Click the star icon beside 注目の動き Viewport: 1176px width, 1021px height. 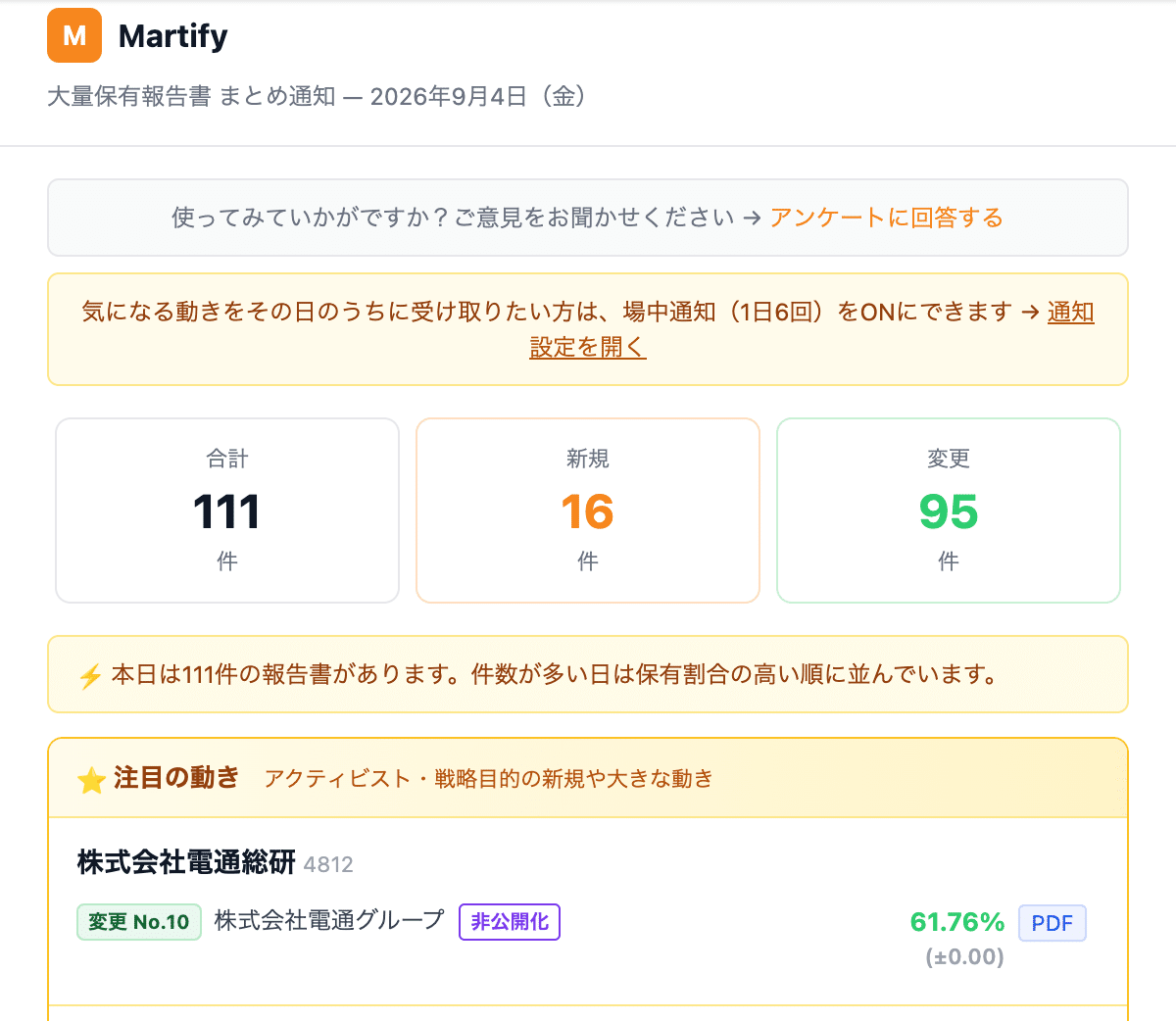pos(91,780)
